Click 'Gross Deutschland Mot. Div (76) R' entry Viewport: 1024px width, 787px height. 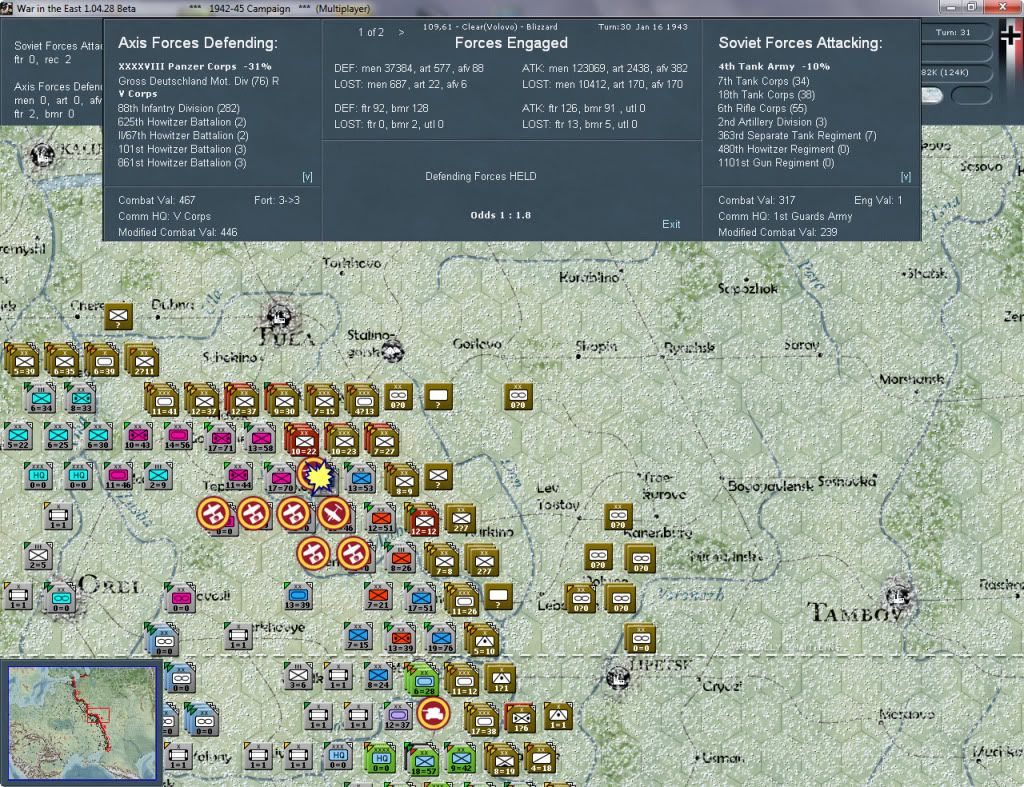[199, 81]
